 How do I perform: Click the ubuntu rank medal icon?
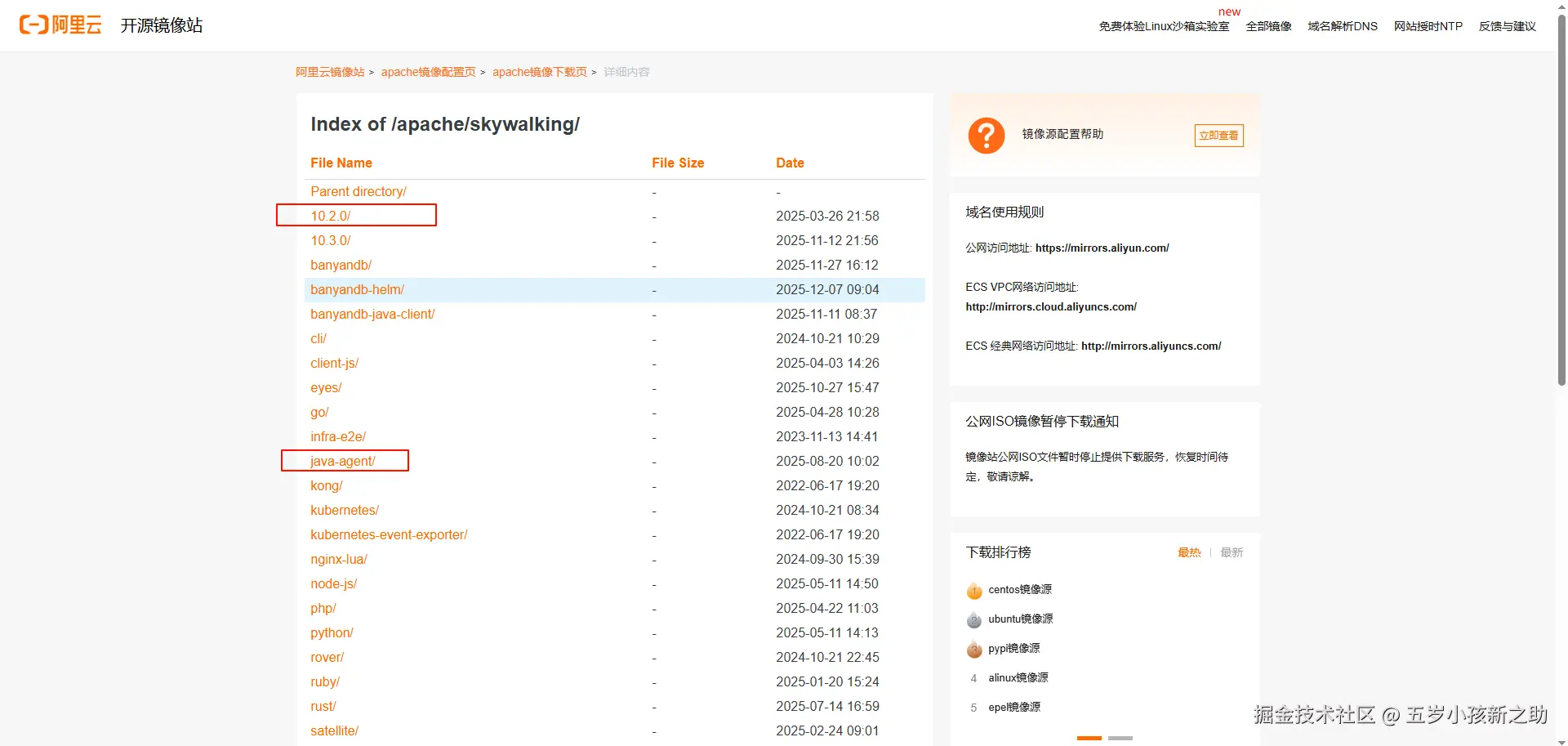973,619
